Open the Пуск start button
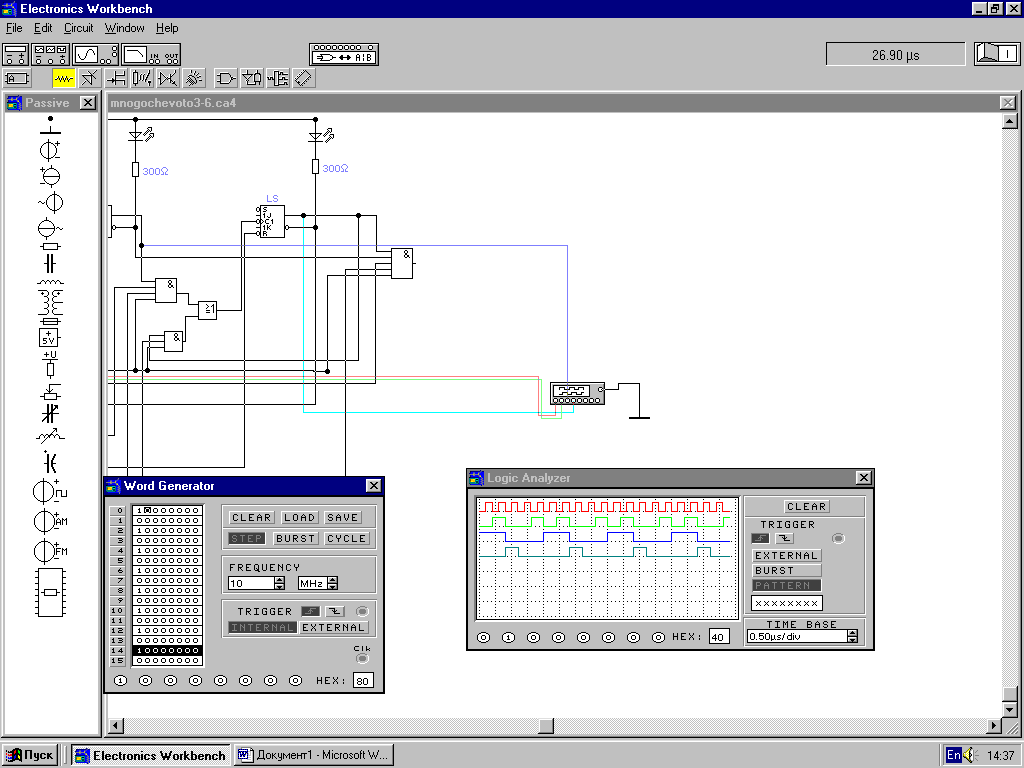 click(30, 756)
